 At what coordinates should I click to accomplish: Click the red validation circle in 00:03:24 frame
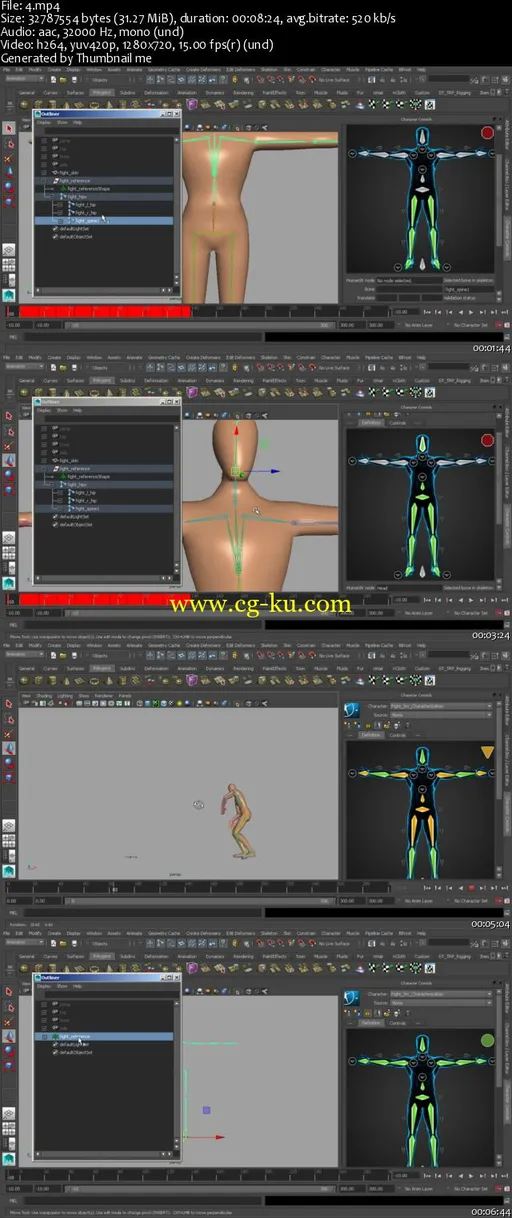click(x=487, y=440)
